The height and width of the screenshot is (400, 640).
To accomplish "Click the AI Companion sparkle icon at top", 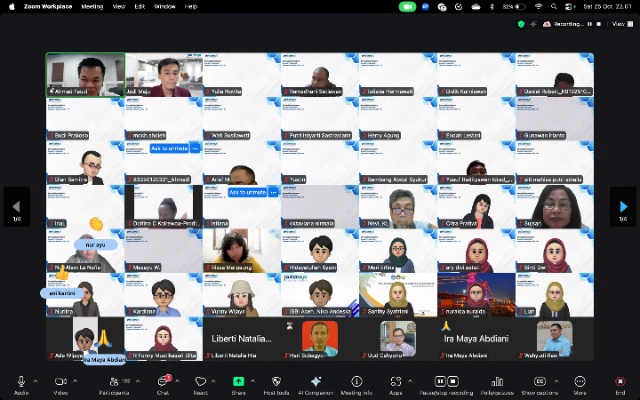I will (x=533, y=24).
